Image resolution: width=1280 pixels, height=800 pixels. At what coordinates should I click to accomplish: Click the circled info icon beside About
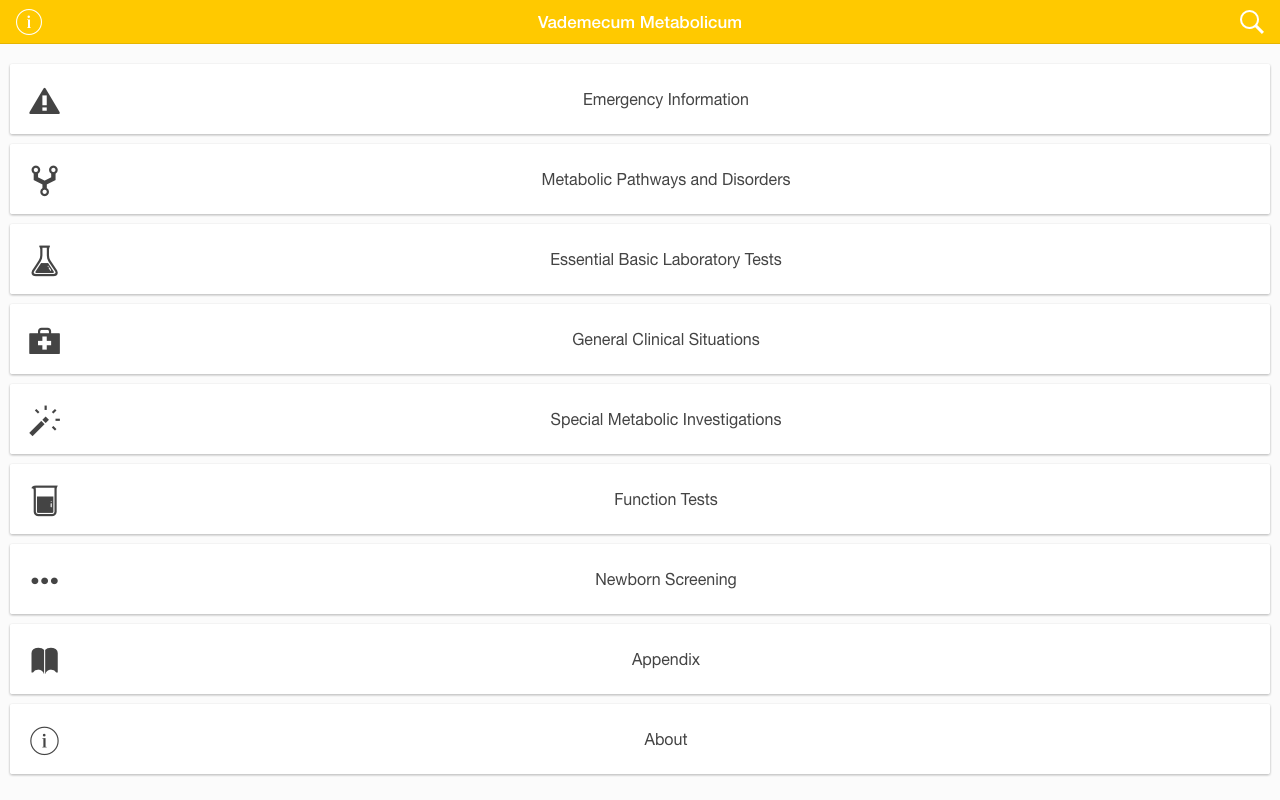pyautogui.click(x=44, y=740)
